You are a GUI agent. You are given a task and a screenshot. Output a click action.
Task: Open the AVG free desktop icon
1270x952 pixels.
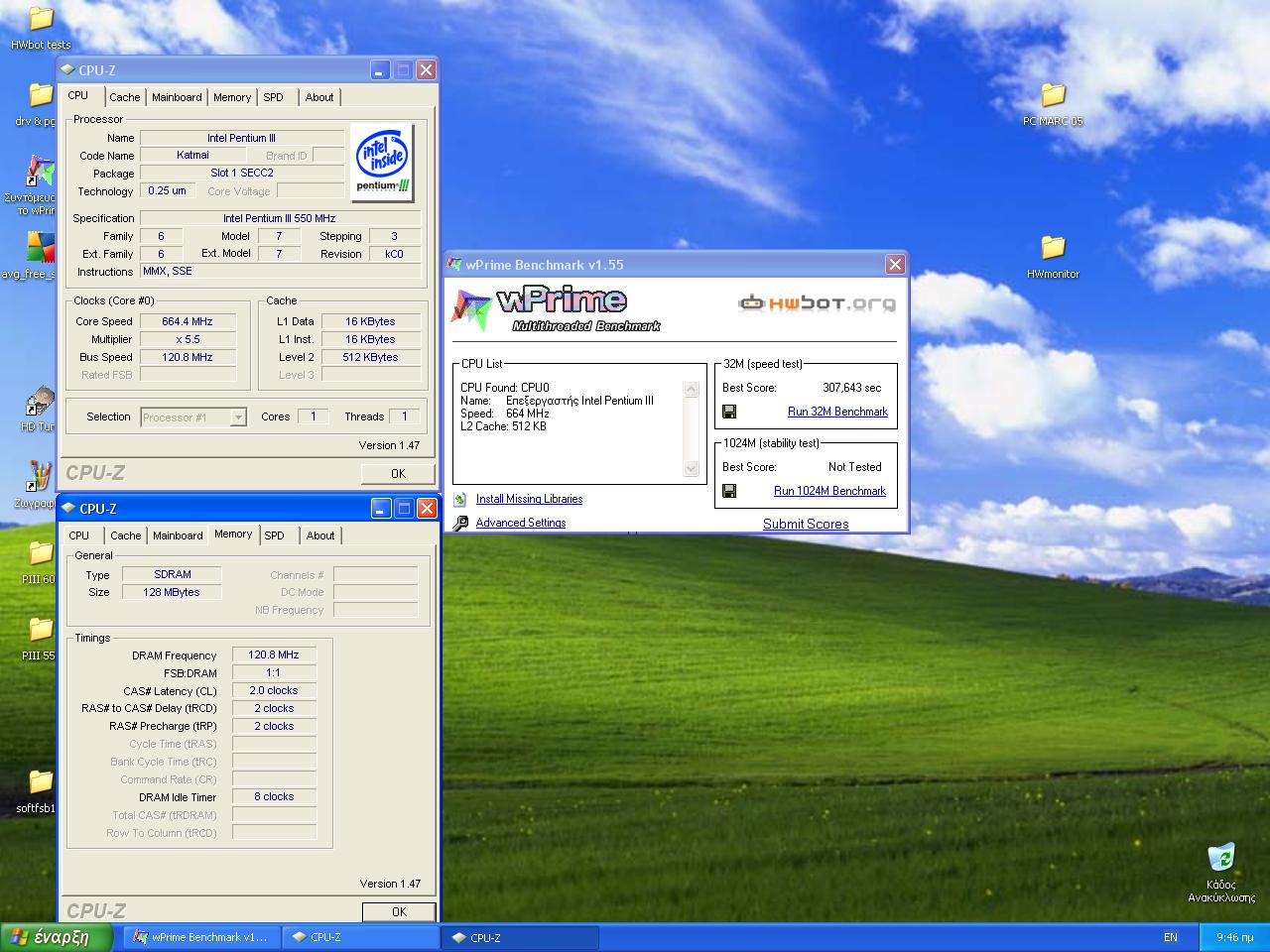click(x=40, y=247)
